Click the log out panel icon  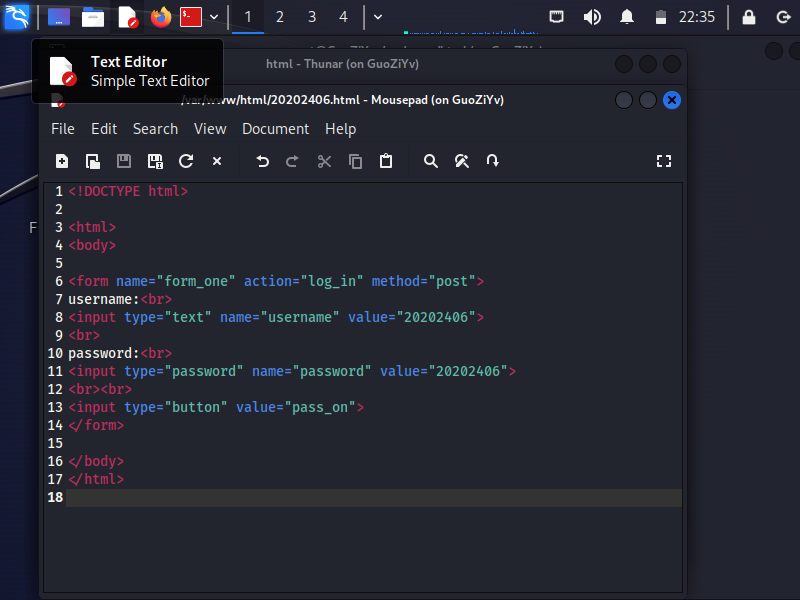tap(783, 17)
